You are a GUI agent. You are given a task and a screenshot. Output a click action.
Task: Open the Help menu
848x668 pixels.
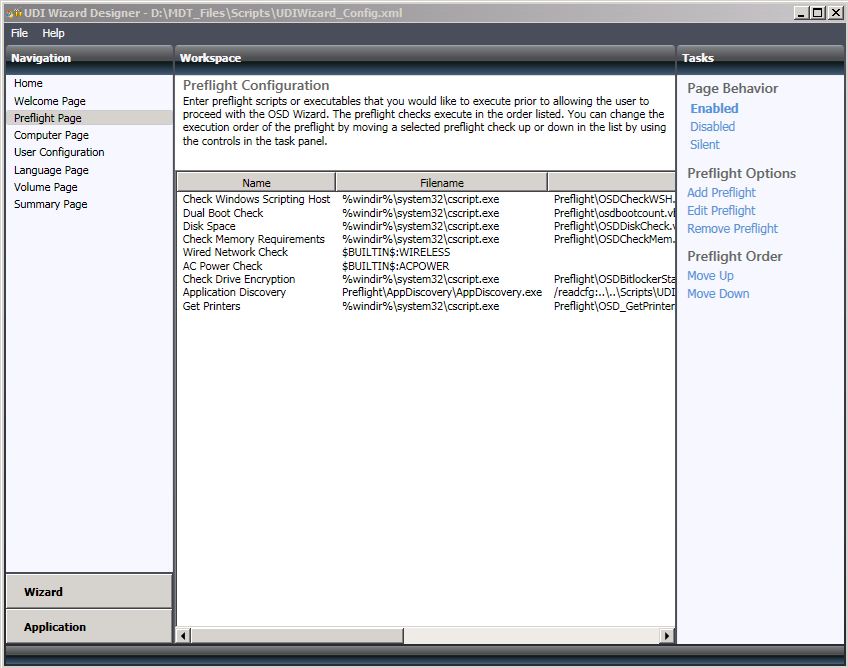[53, 33]
